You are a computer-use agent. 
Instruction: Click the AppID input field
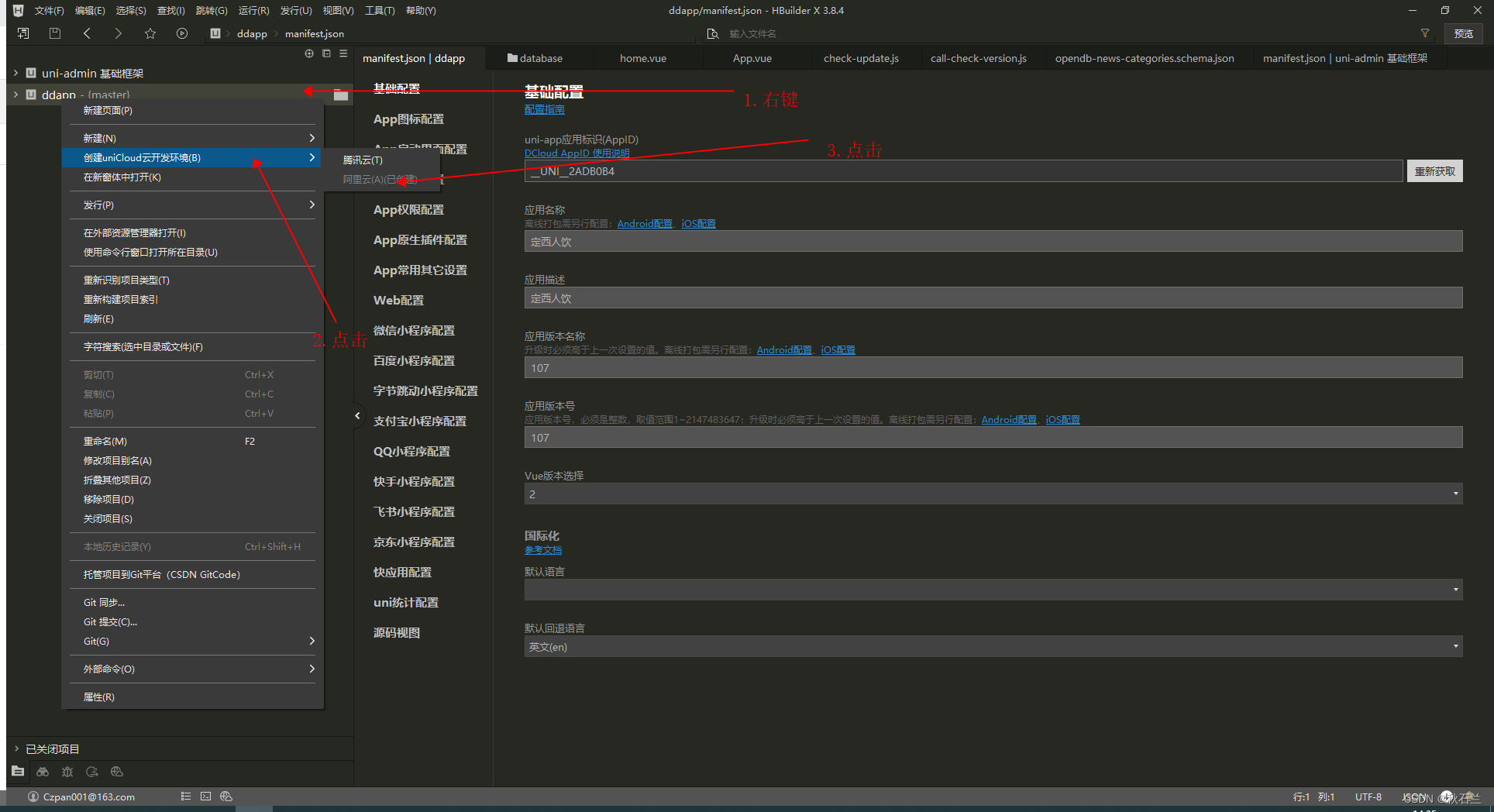click(x=963, y=171)
